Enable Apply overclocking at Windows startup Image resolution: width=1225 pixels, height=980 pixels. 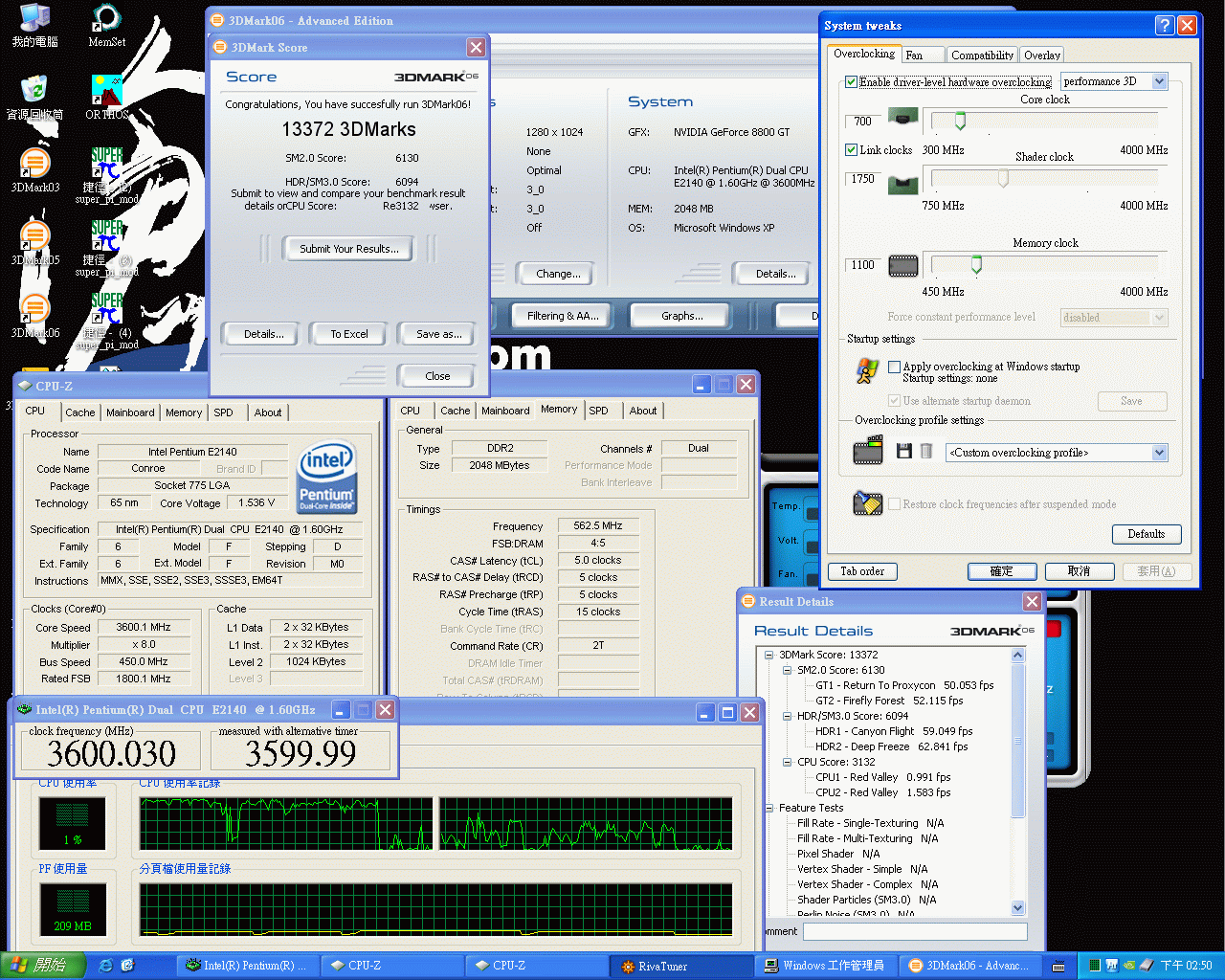(894, 367)
